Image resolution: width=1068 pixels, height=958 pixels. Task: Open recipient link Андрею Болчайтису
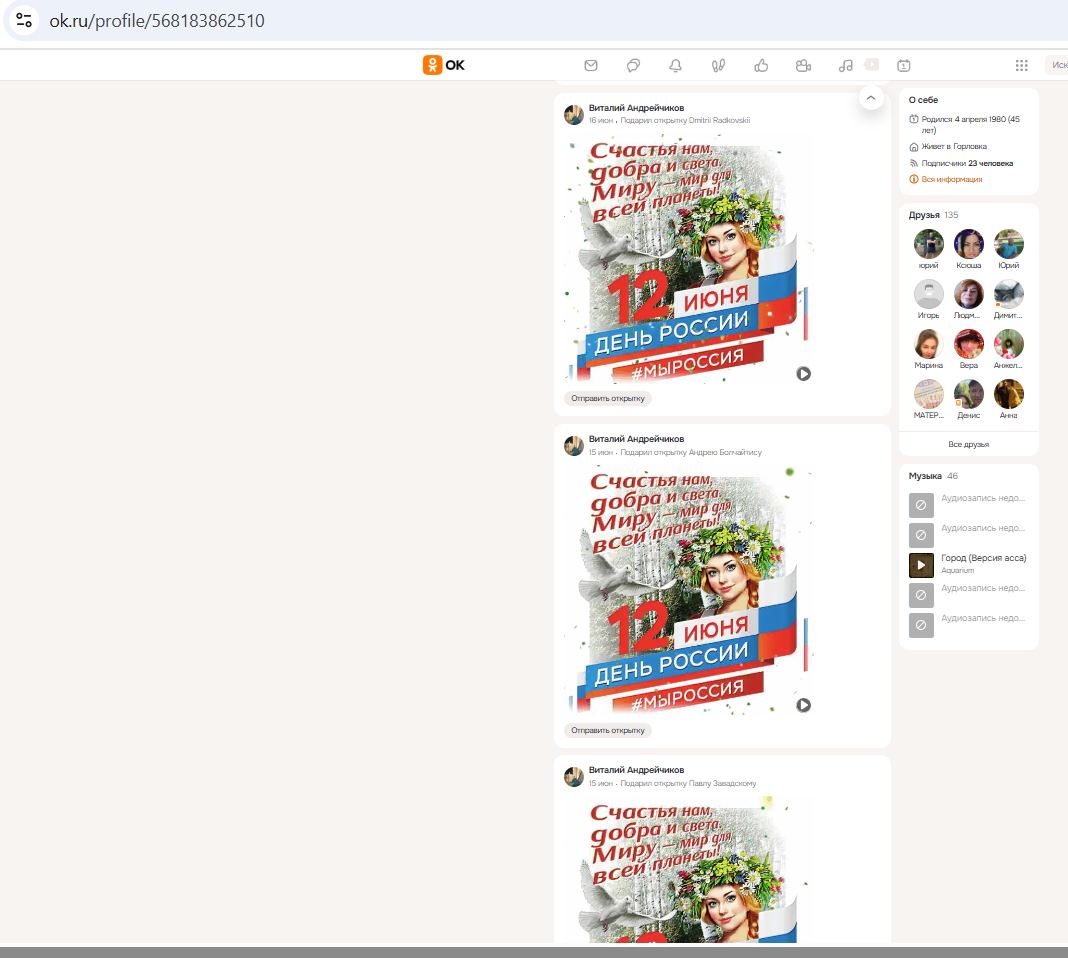pos(725,452)
